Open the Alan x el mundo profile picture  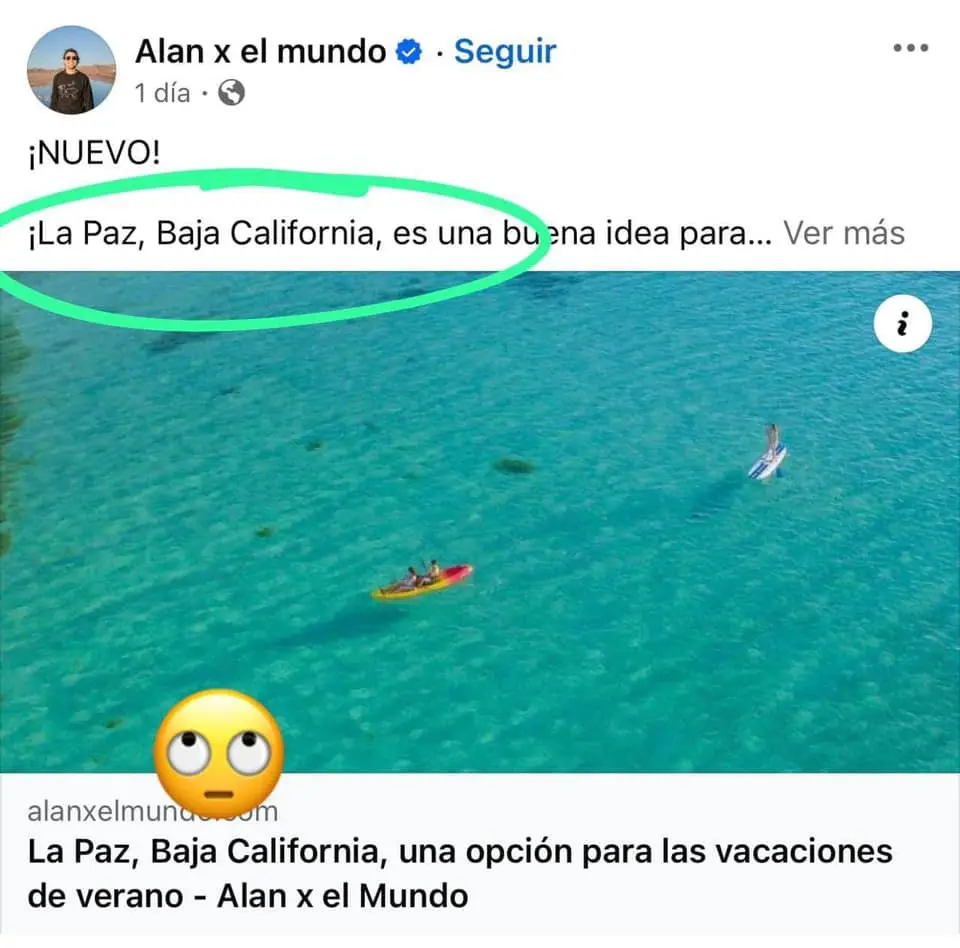pyautogui.click(x=72, y=70)
